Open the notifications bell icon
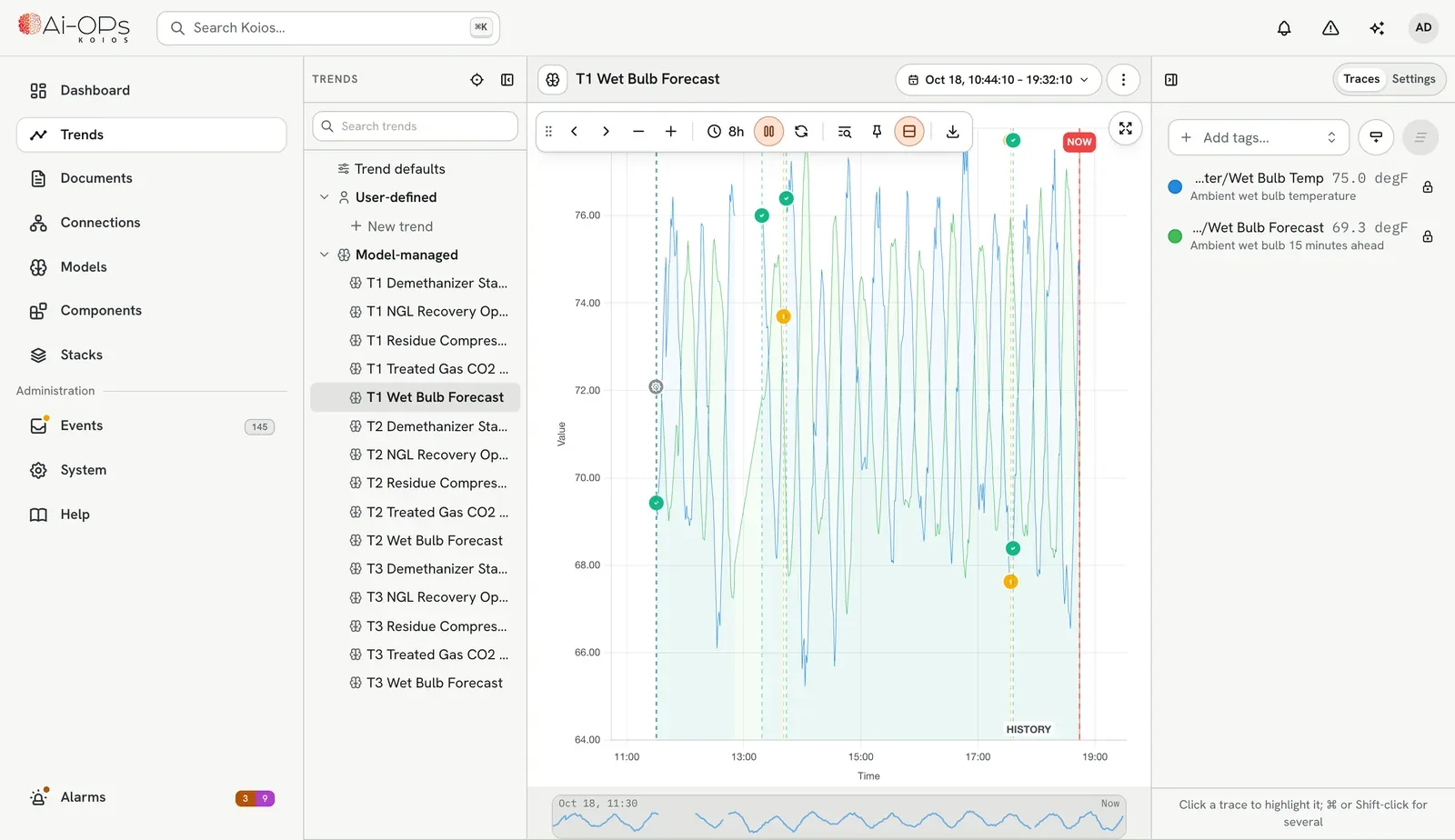1455x840 pixels. click(1284, 28)
